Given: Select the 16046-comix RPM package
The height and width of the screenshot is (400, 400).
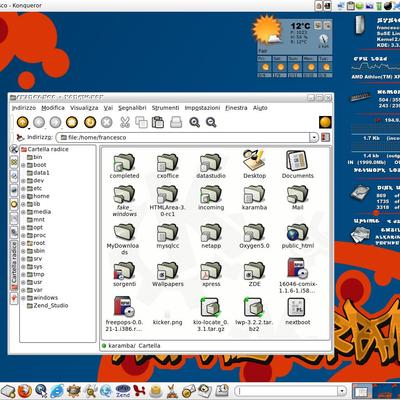Looking at the screenshot, I should [297, 275].
